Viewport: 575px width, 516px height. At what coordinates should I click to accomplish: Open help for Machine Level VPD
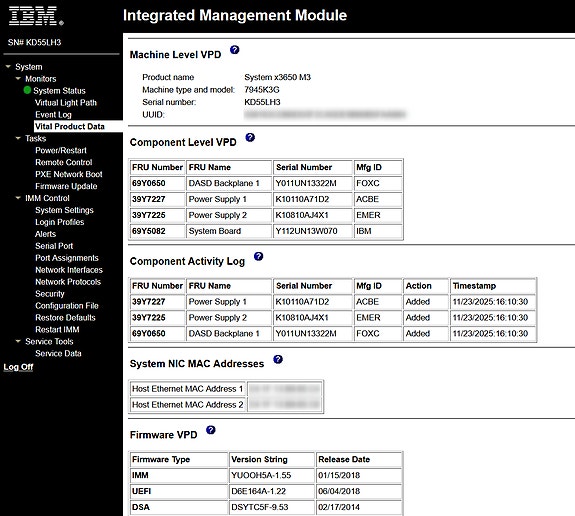tap(234, 50)
